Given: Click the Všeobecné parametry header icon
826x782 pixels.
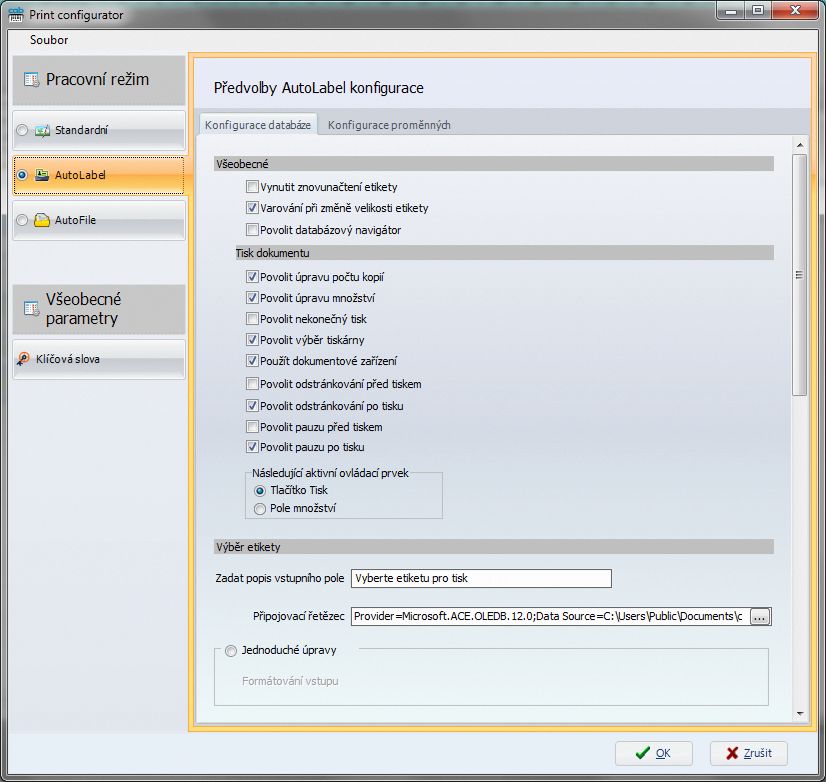Looking at the screenshot, I should click(x=31, y=309).
